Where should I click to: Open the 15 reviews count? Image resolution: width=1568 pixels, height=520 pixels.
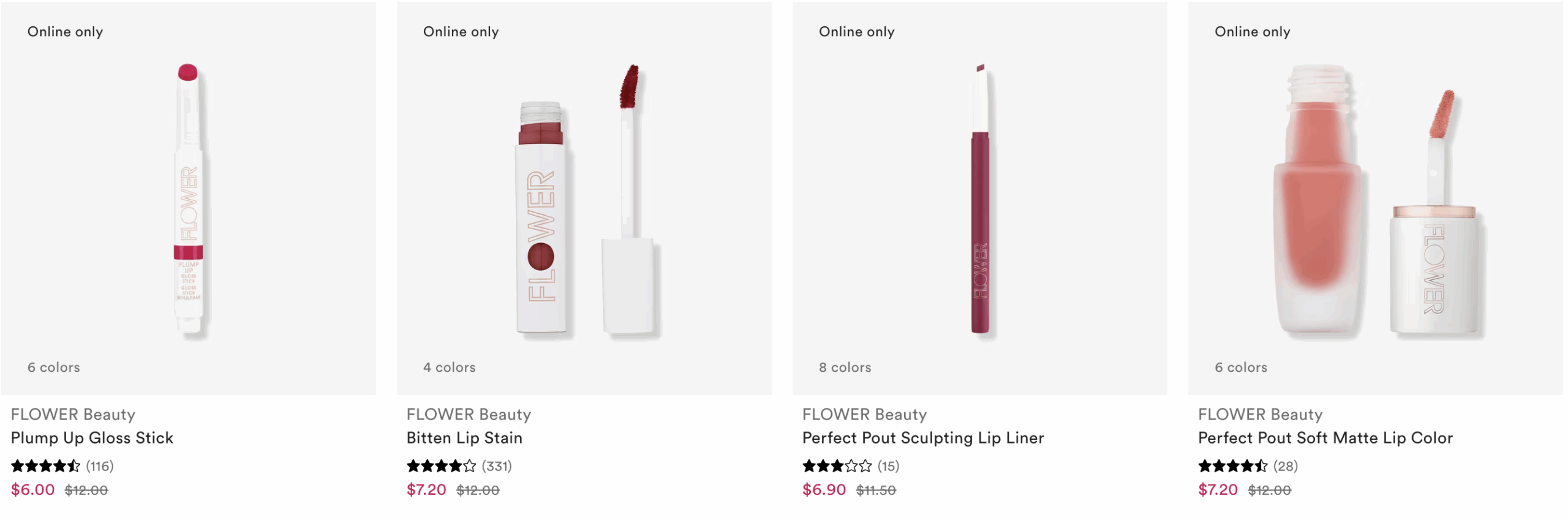(x=888, y=466)
